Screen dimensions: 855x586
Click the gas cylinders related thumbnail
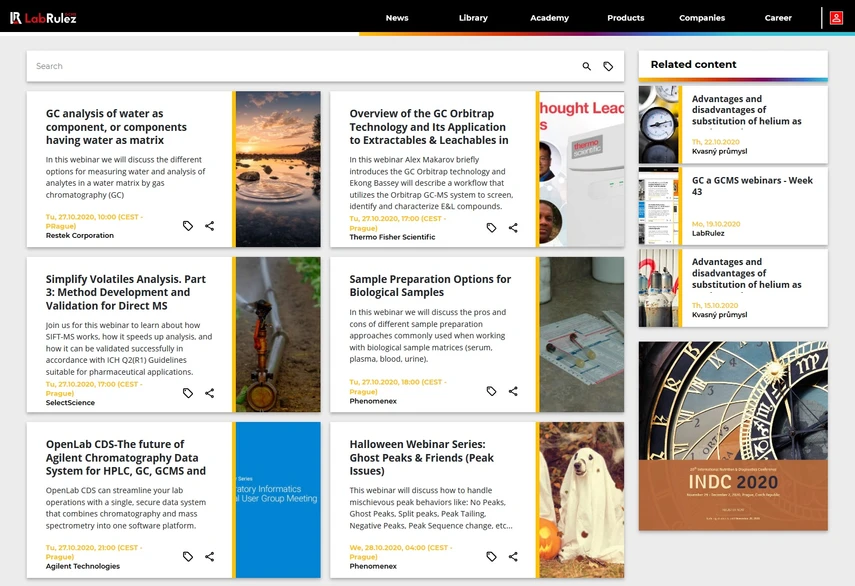(x=659, y=288)
